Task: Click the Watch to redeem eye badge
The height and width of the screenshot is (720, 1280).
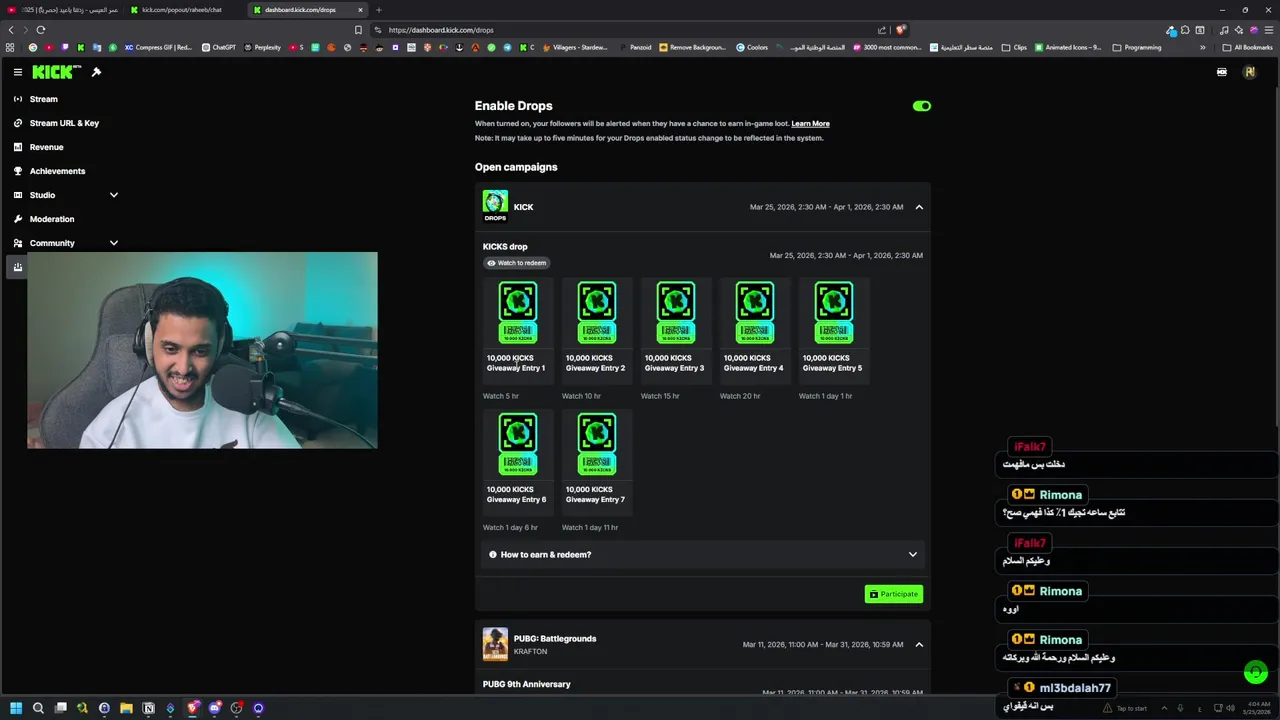Action: tap(517, 263)
